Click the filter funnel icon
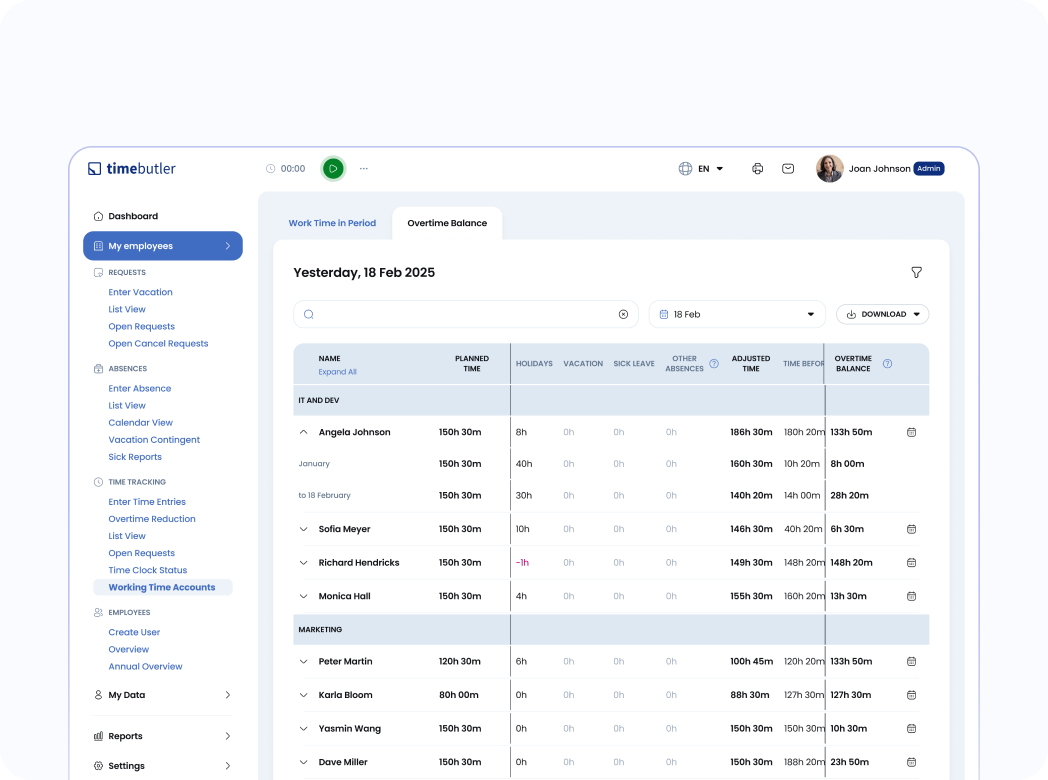 916,273
